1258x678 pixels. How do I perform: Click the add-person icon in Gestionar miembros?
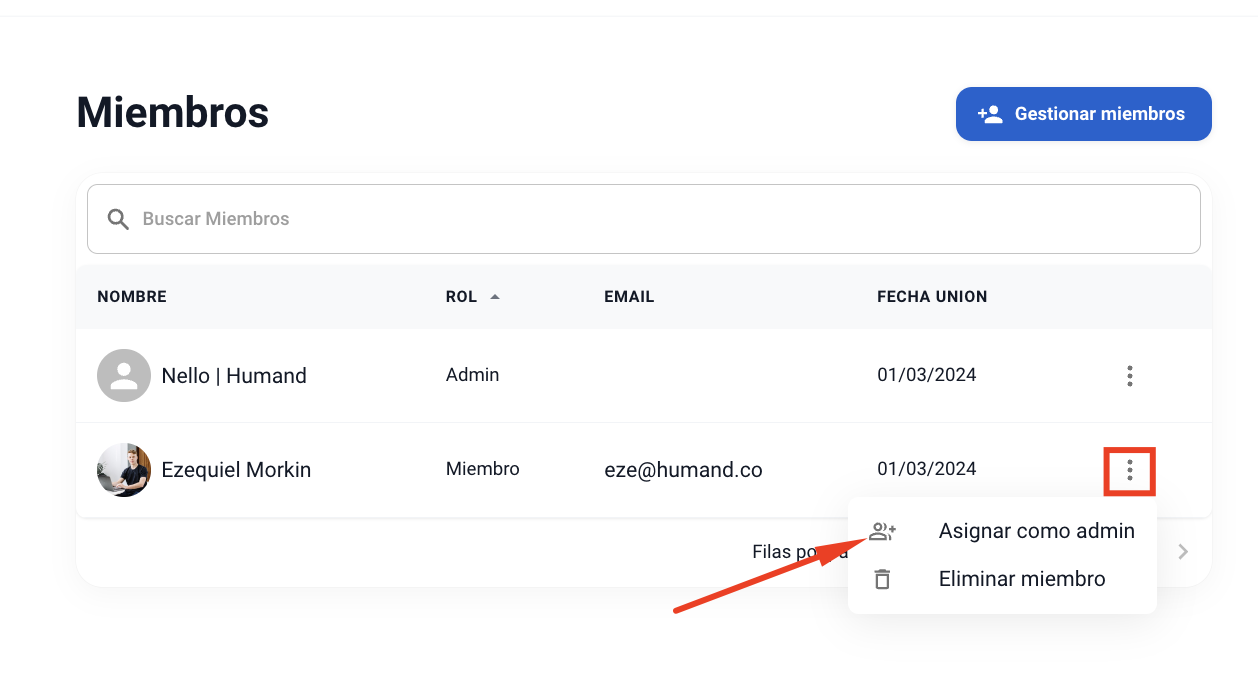point(990,114)
